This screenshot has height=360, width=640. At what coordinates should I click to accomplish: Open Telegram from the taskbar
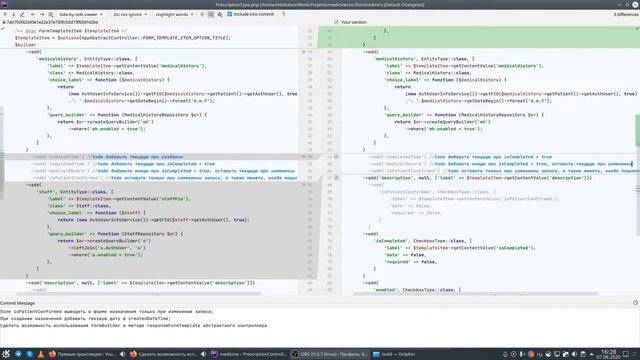(18, 354)
